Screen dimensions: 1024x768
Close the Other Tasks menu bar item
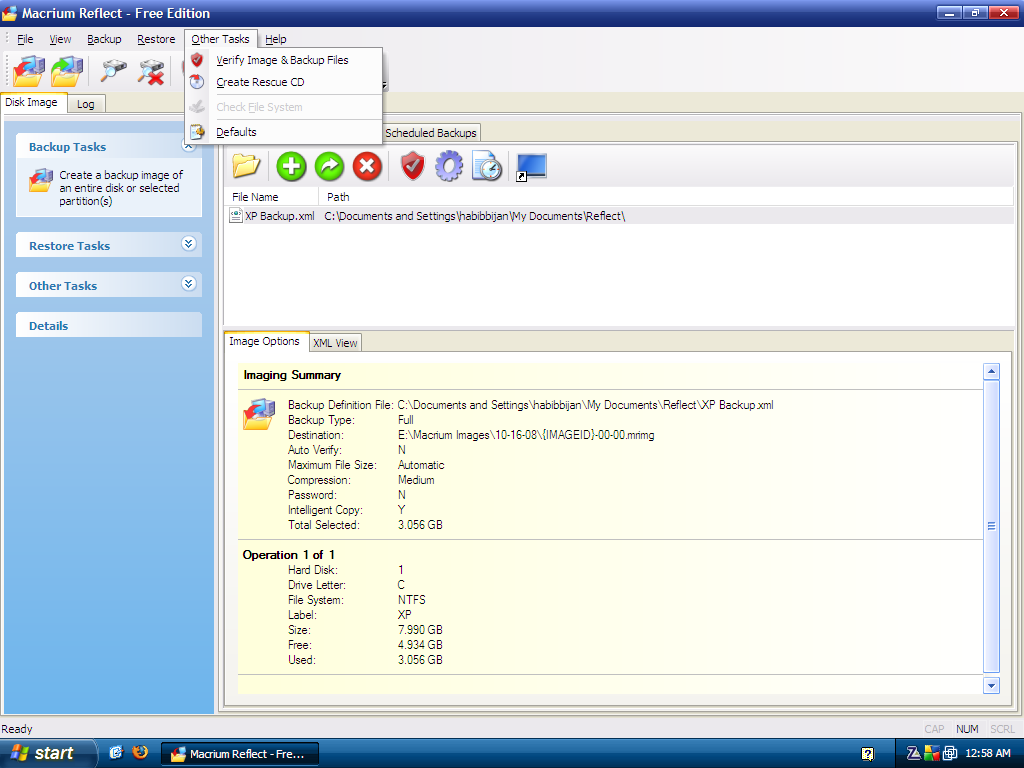tap(221, 39)
